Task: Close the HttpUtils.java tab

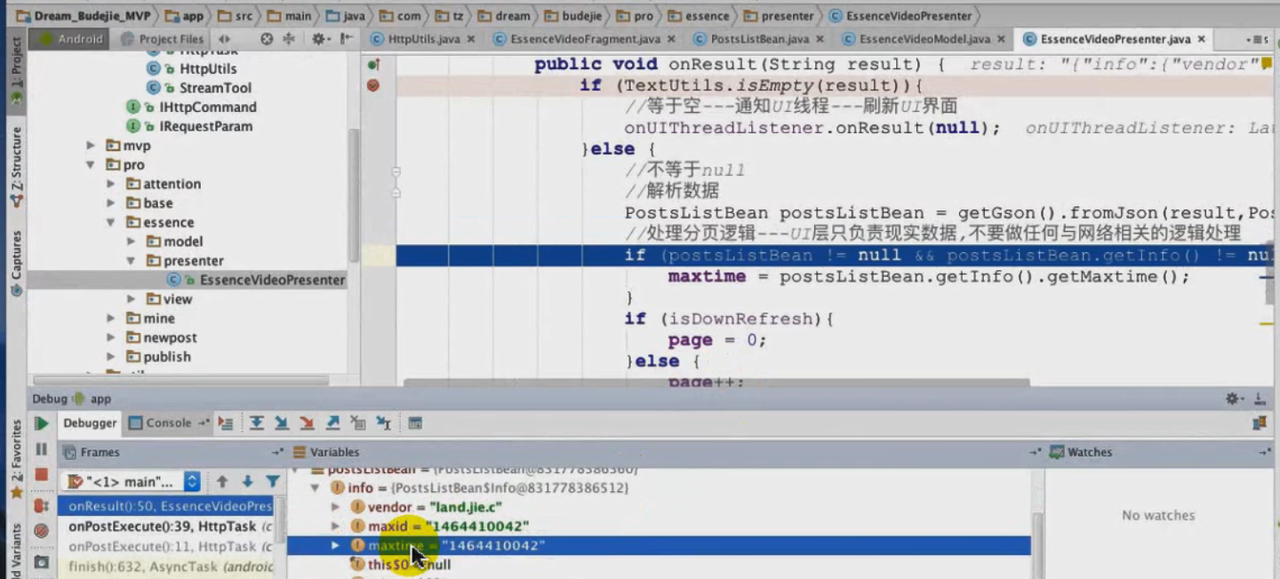Action: coord(472,40)
